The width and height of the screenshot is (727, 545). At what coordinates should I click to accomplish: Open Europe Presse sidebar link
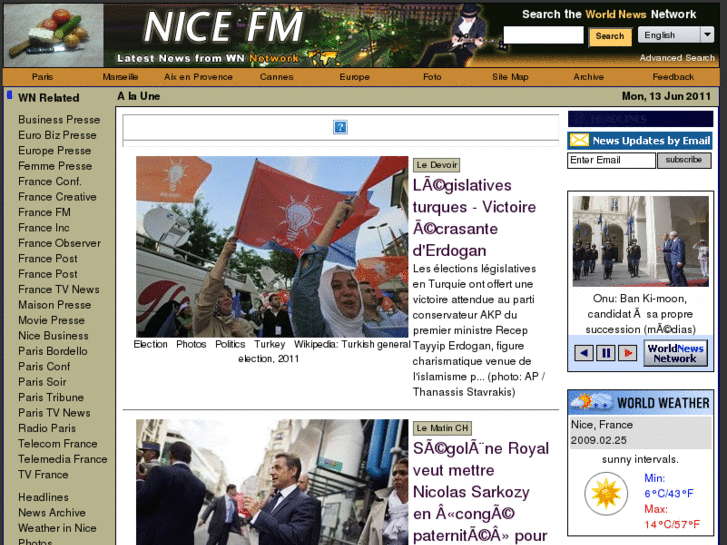pyautogui.click(x=54, y=151)
